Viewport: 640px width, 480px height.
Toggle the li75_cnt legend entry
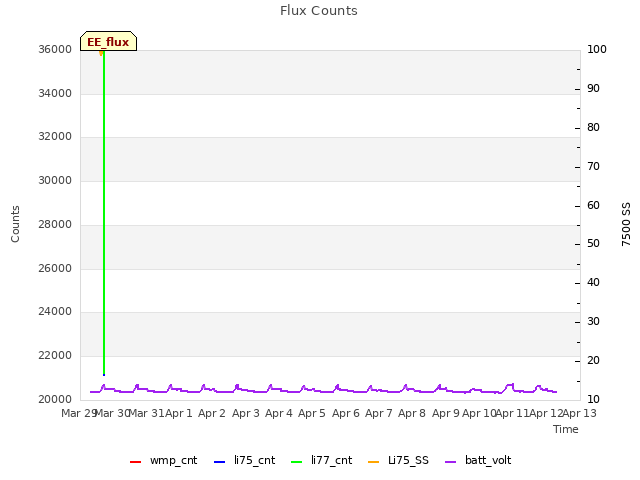[x=244, y=460]
